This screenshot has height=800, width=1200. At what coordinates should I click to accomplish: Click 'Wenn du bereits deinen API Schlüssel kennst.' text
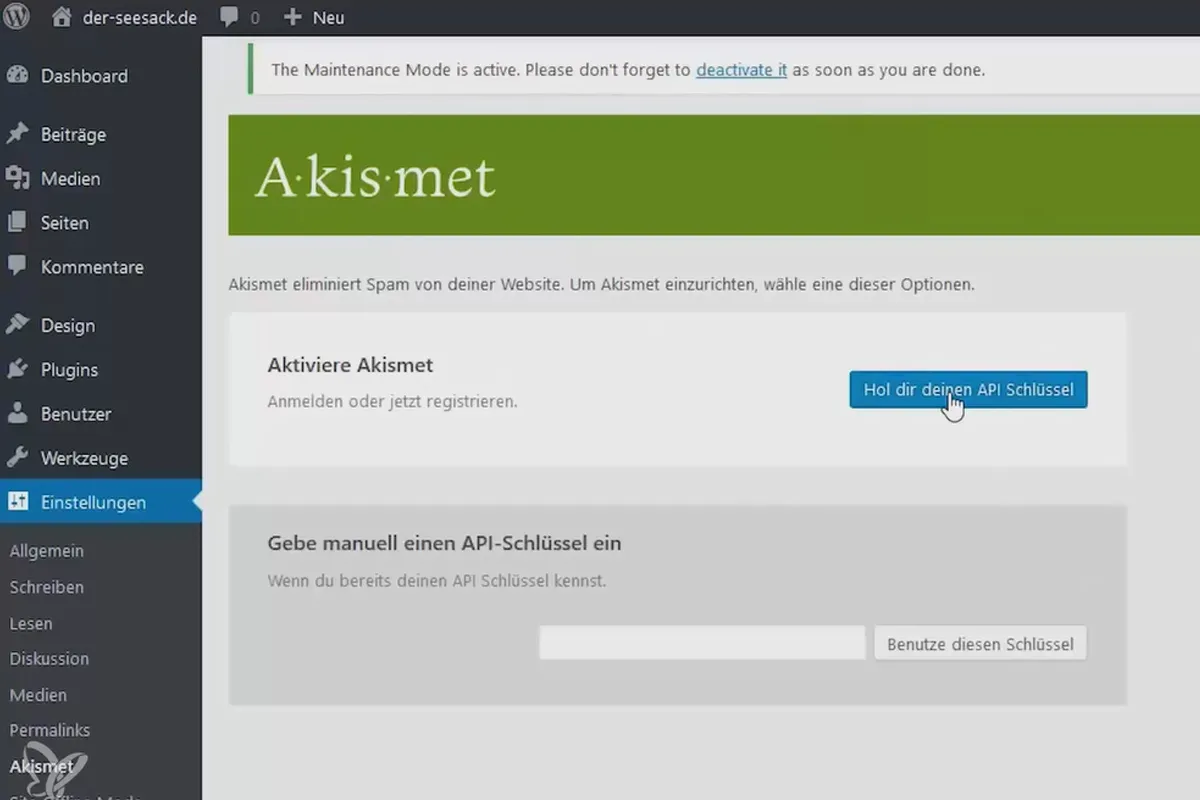coord(437,579)
